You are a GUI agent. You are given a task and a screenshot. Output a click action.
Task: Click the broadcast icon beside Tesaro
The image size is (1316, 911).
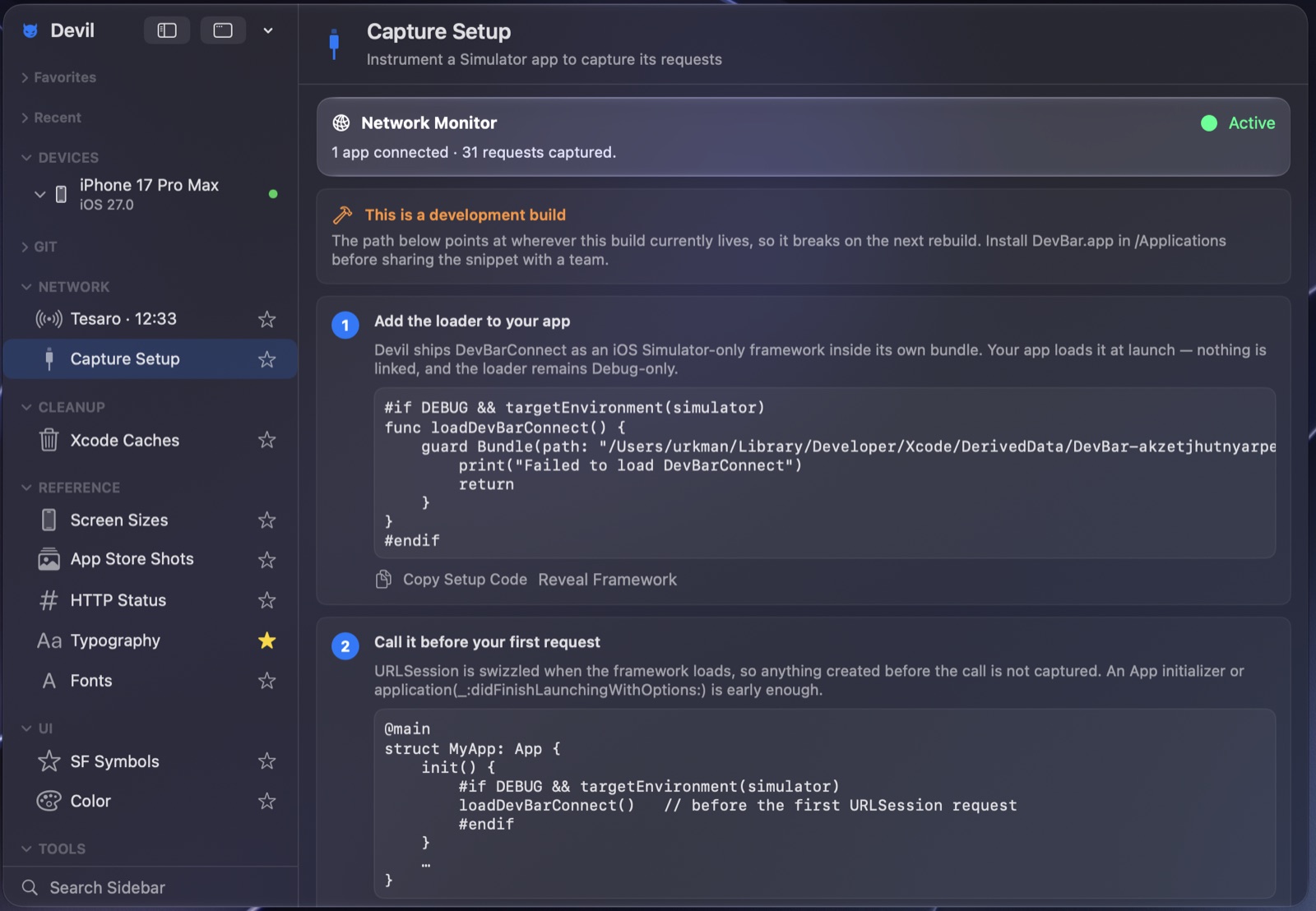(49, 319)
